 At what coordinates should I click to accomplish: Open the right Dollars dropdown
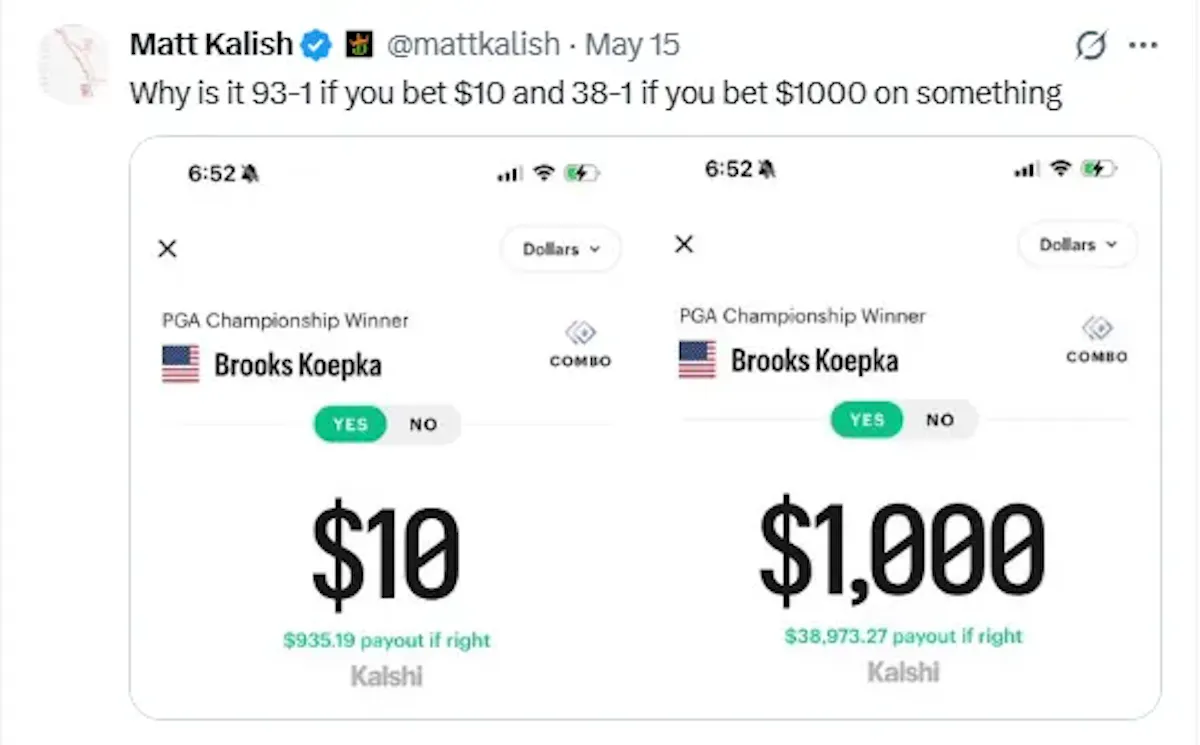coord(1078,245)
